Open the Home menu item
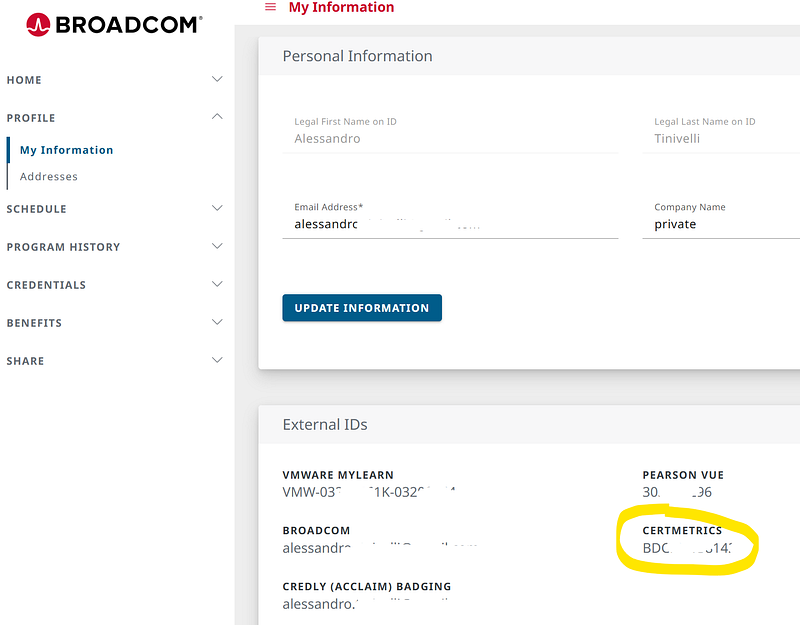This screenshot has height=625, width=800. pyautogui.click(x=24, y=80)
